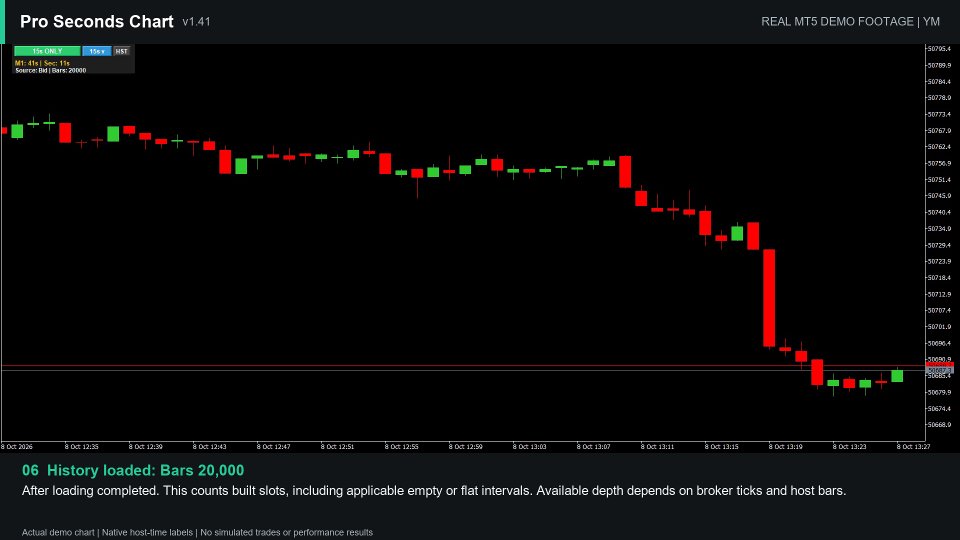960x540 pixels.
Task: Click the '8 Oct 13:19' time axis label
Action: 786,447
